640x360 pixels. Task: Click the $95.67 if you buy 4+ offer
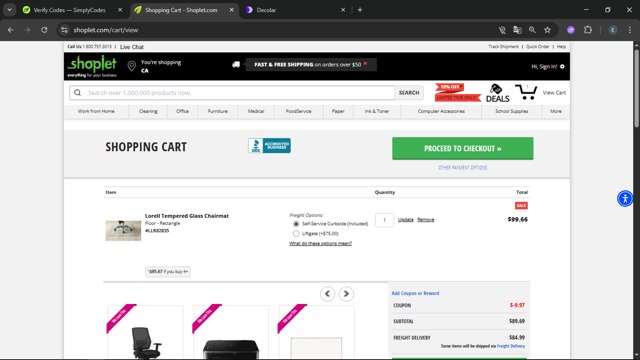tap(168, 271)
